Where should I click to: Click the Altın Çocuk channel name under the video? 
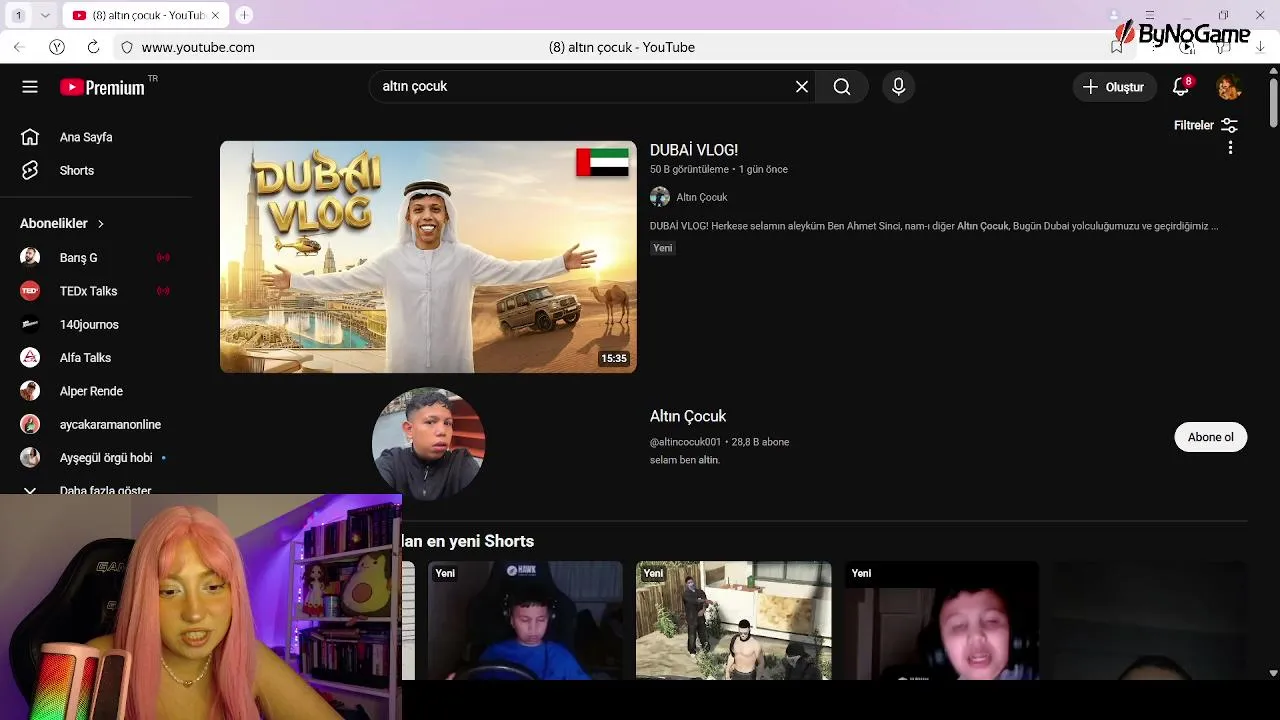[x=701, y=197]
